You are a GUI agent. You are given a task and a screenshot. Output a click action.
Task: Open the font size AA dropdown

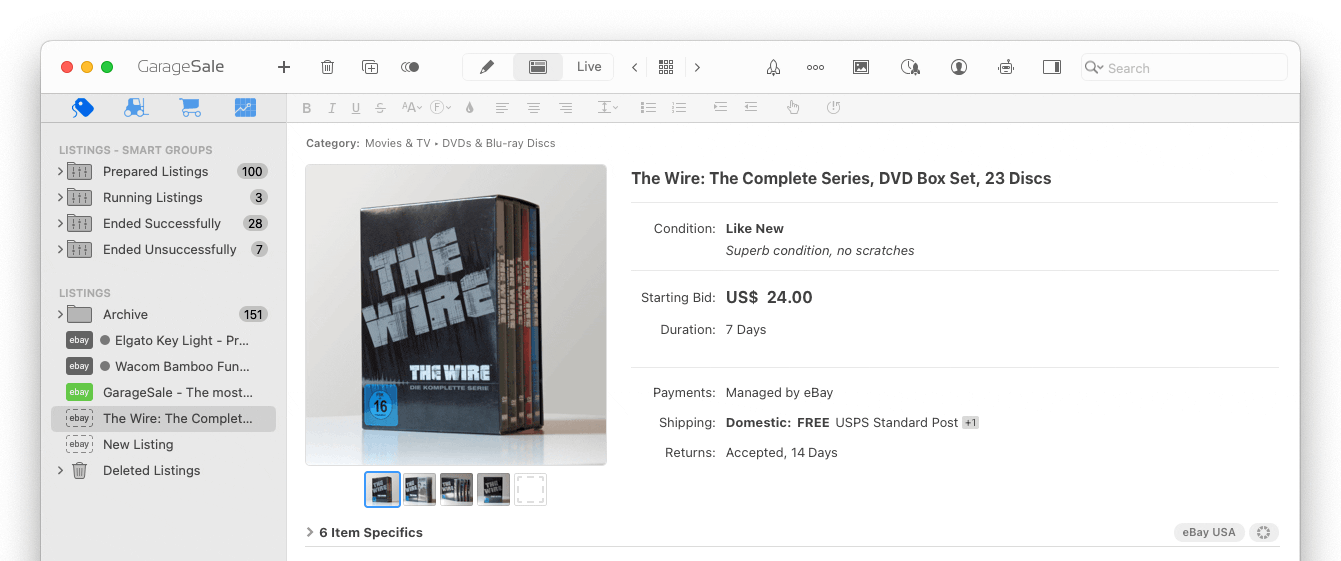[412, 107]
